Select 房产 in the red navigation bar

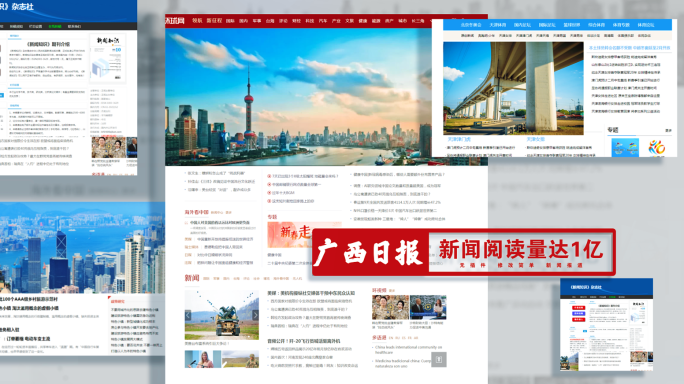pyautogui.click(x=389, y=21)
